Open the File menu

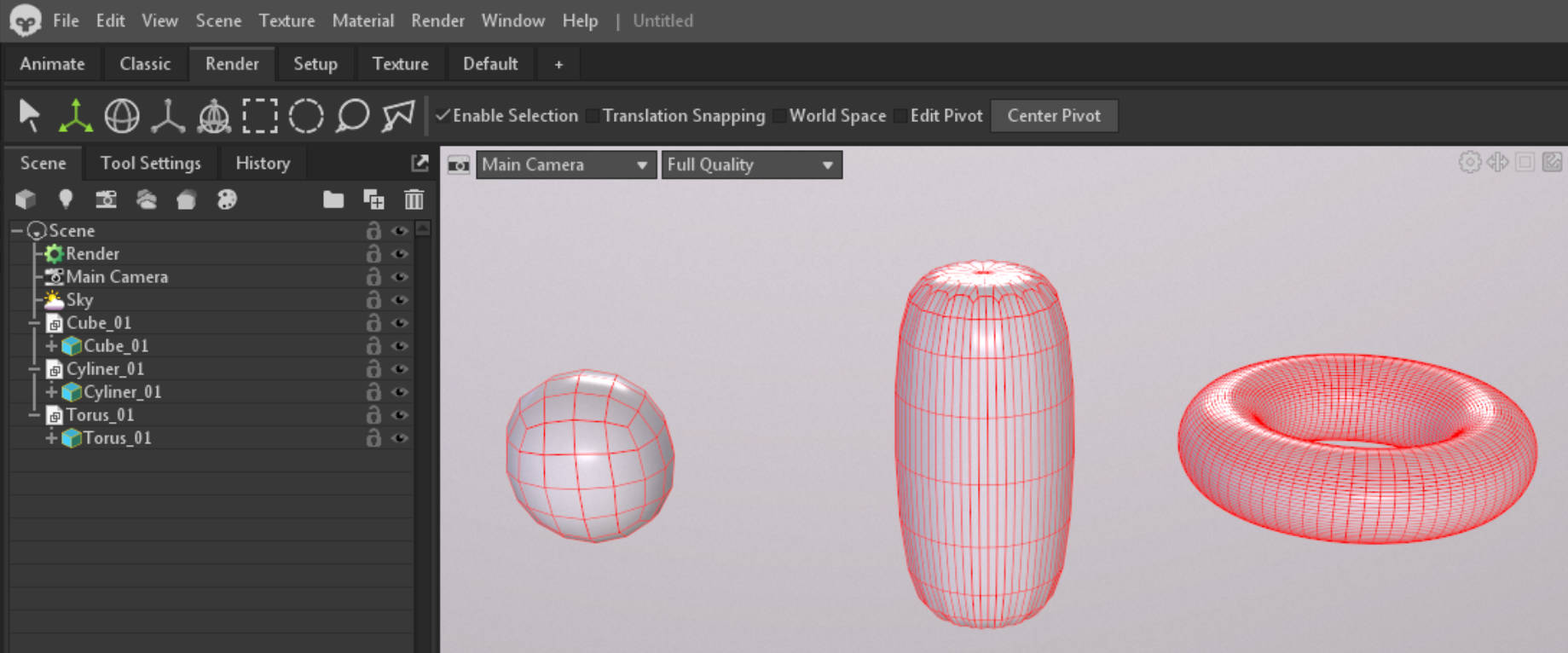(66, 20)
